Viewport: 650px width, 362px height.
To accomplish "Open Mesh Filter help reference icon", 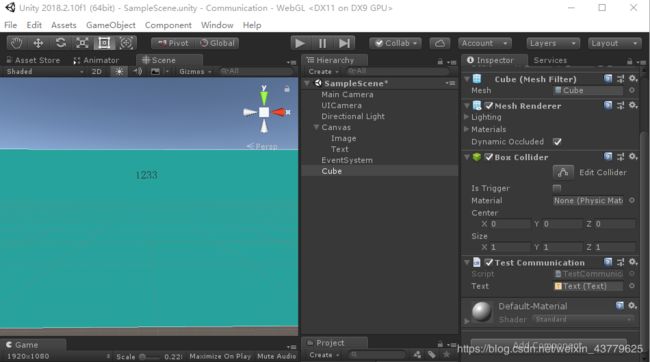I will click(x=608, y=79).
